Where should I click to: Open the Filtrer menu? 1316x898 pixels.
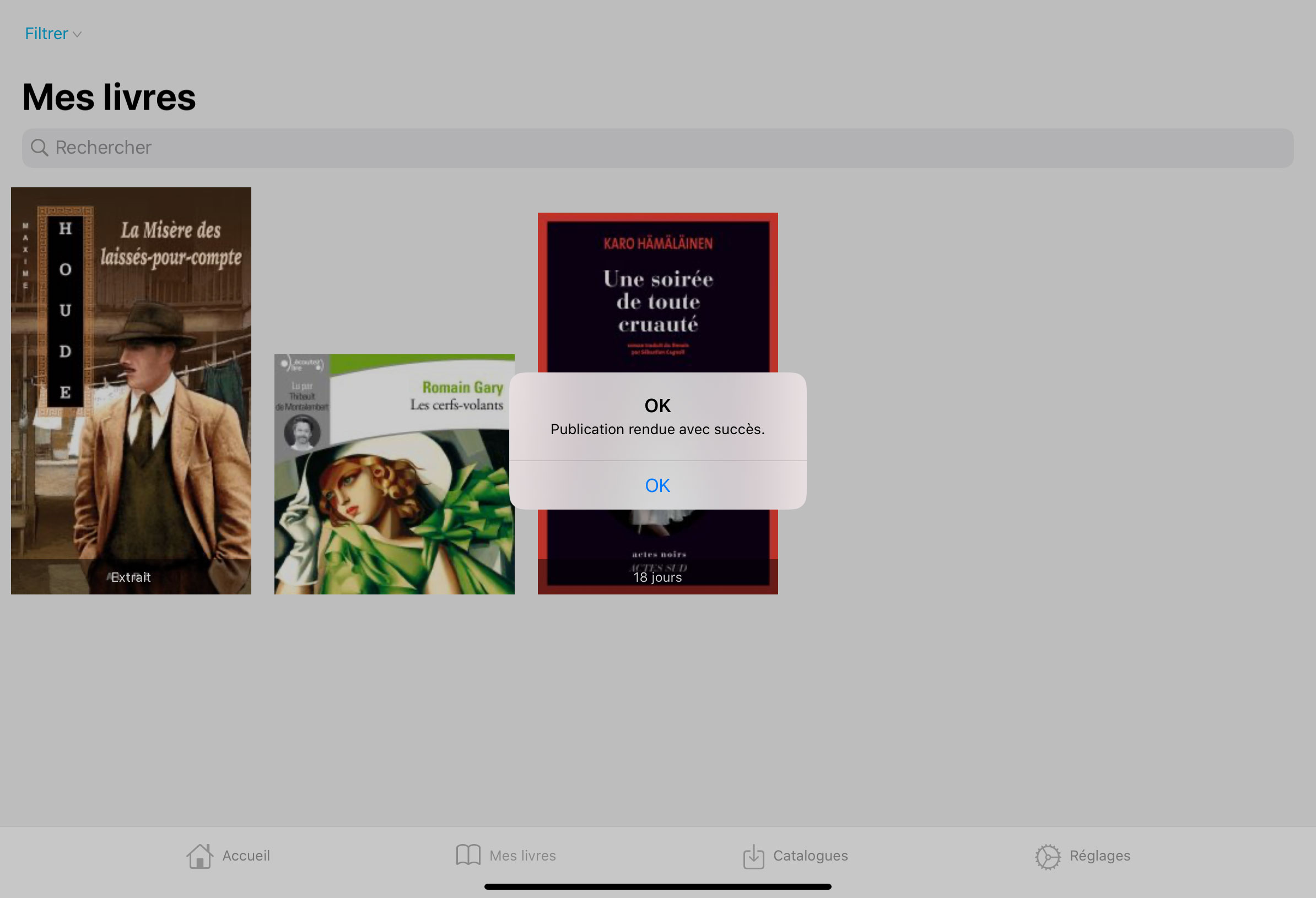[x=47, y=34]
